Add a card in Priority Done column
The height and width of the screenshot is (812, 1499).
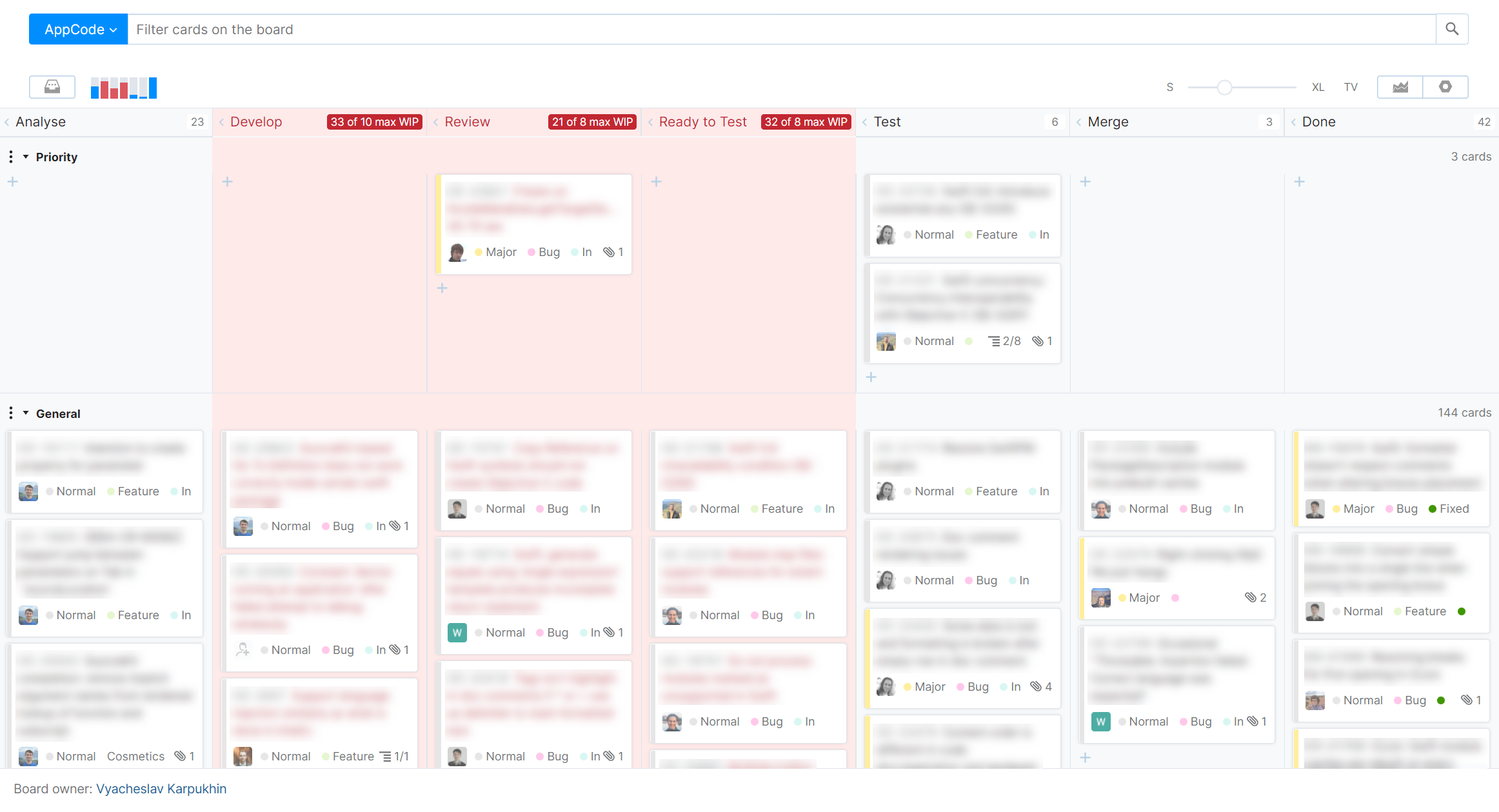pyautogui.click(x=1299, y=182)
